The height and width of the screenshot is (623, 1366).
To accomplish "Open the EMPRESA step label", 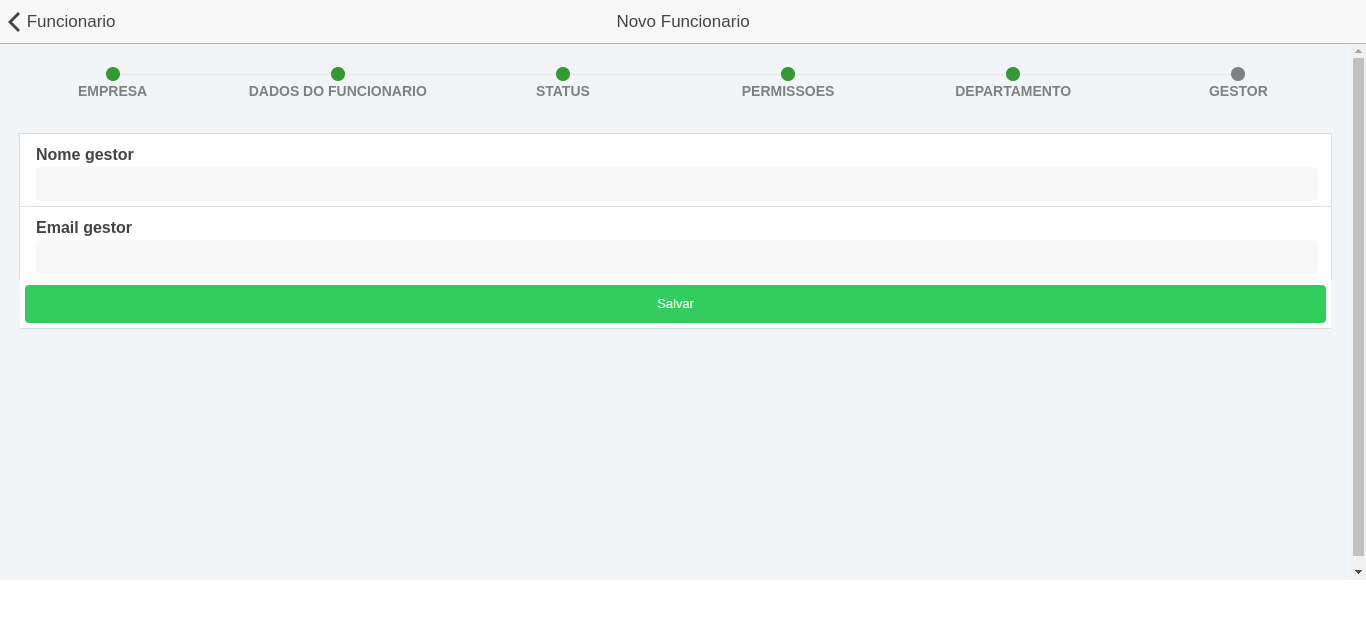I will click(x=113, y=91).
